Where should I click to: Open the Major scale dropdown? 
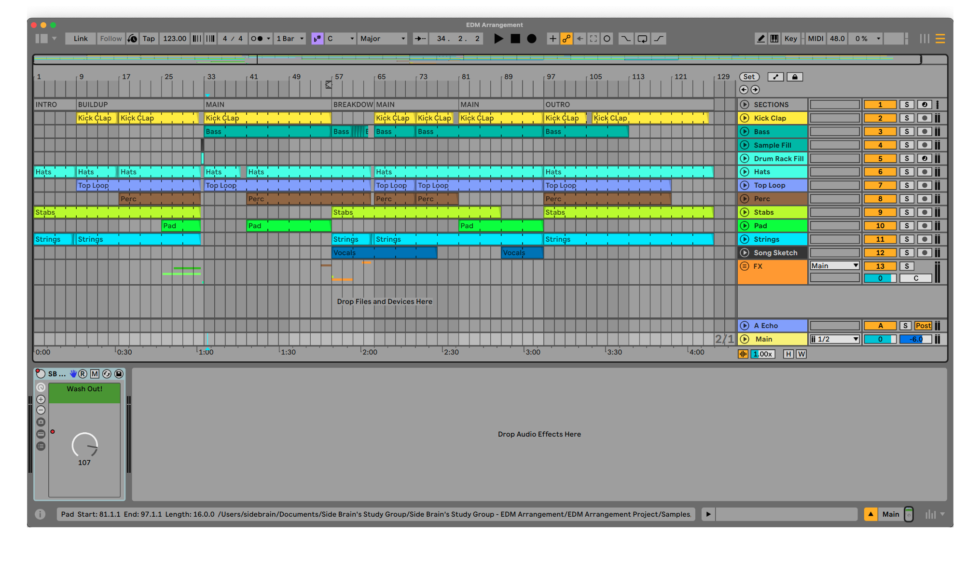click(x=382, y=39)
